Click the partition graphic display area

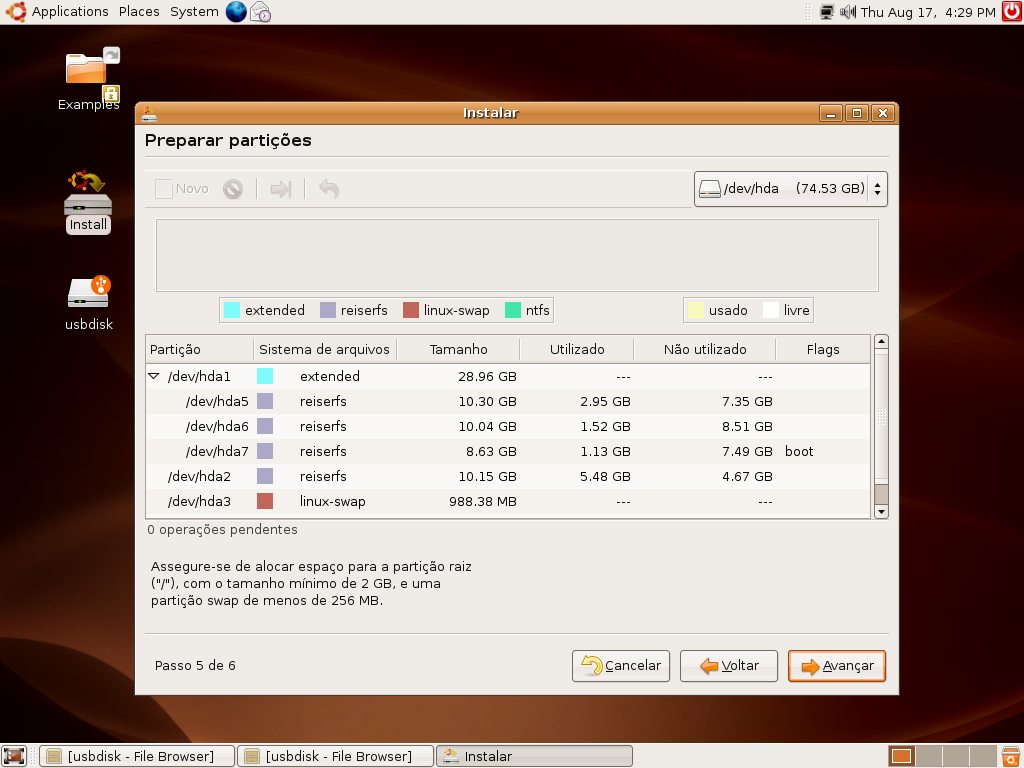pos(517,255)
